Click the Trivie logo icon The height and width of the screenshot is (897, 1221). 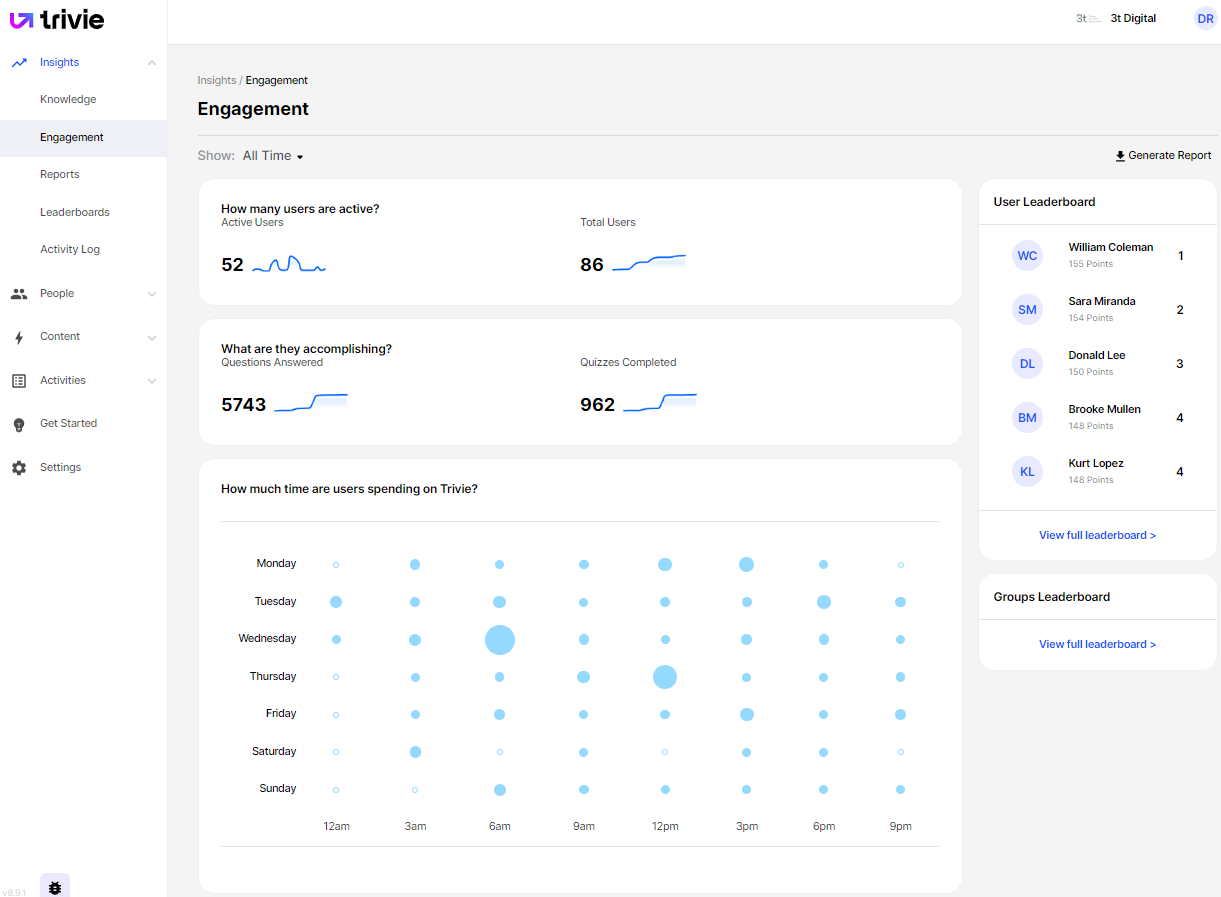[22, 19]
